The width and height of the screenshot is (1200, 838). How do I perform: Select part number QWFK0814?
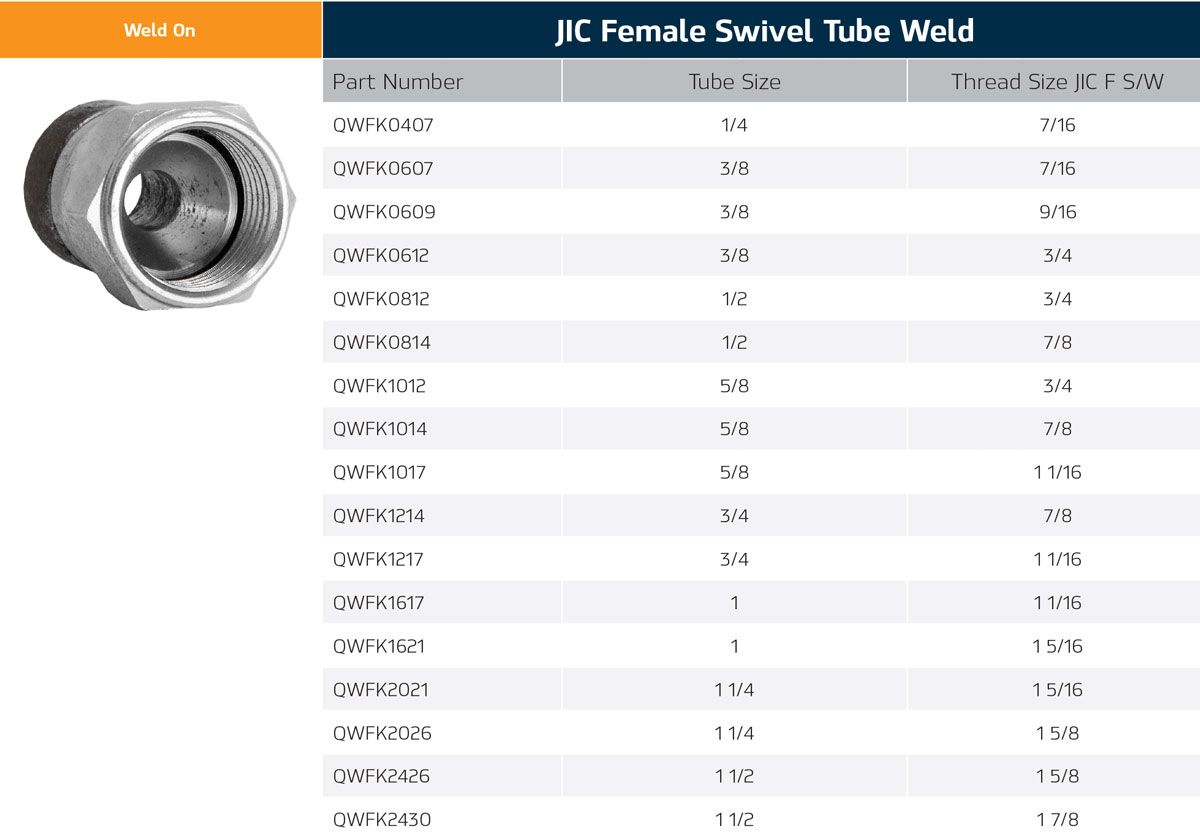click(382, 343)
